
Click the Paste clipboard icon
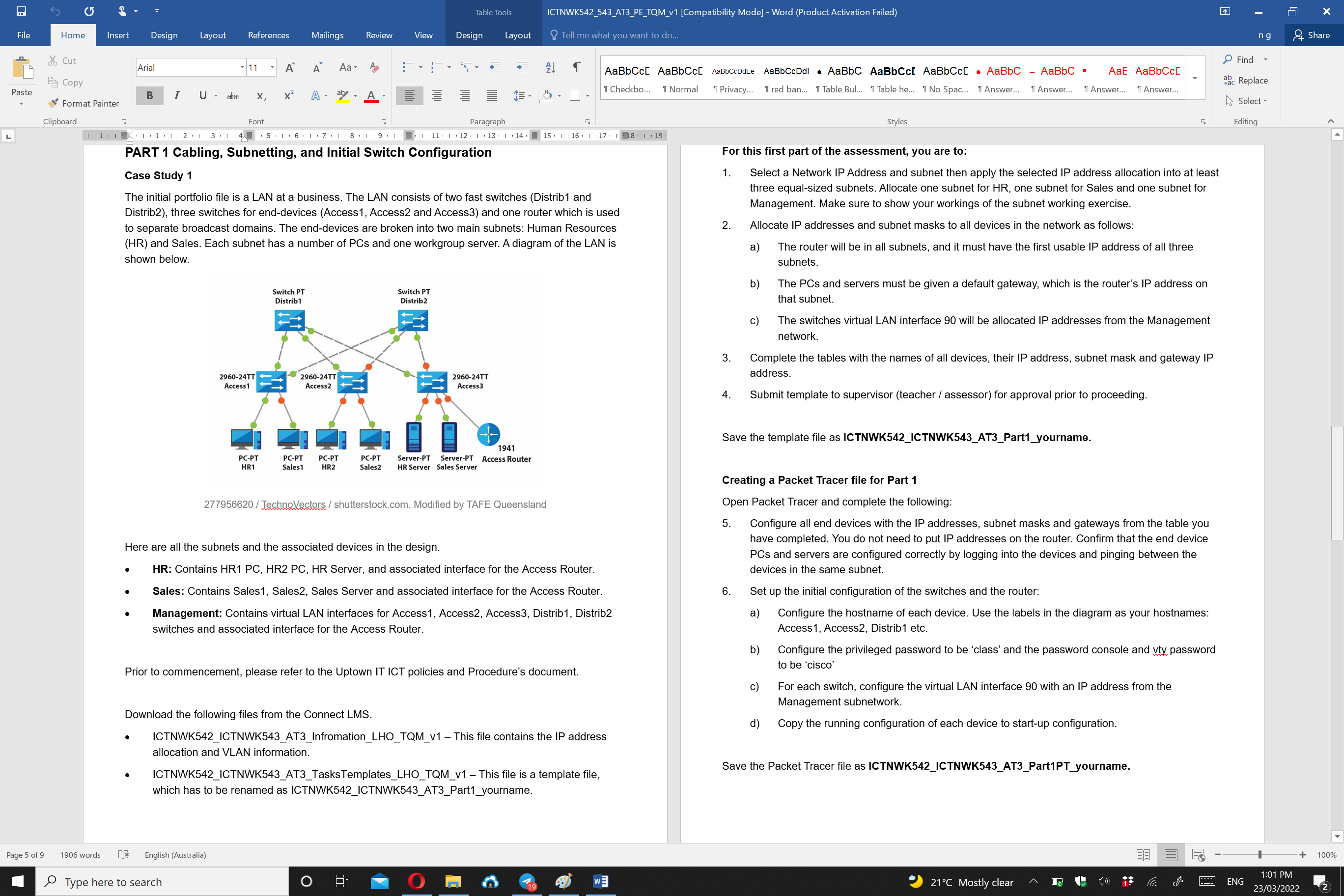[22, 69]
